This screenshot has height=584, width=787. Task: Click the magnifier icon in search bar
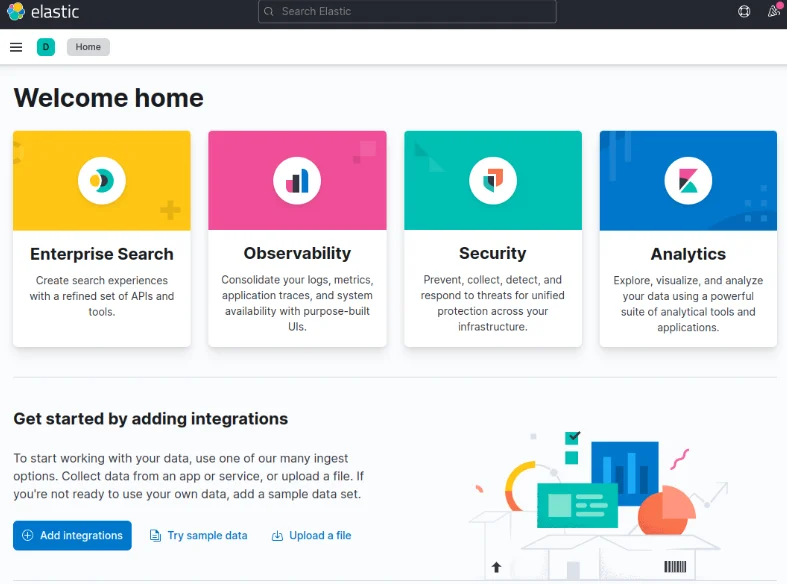pos(269,11)
